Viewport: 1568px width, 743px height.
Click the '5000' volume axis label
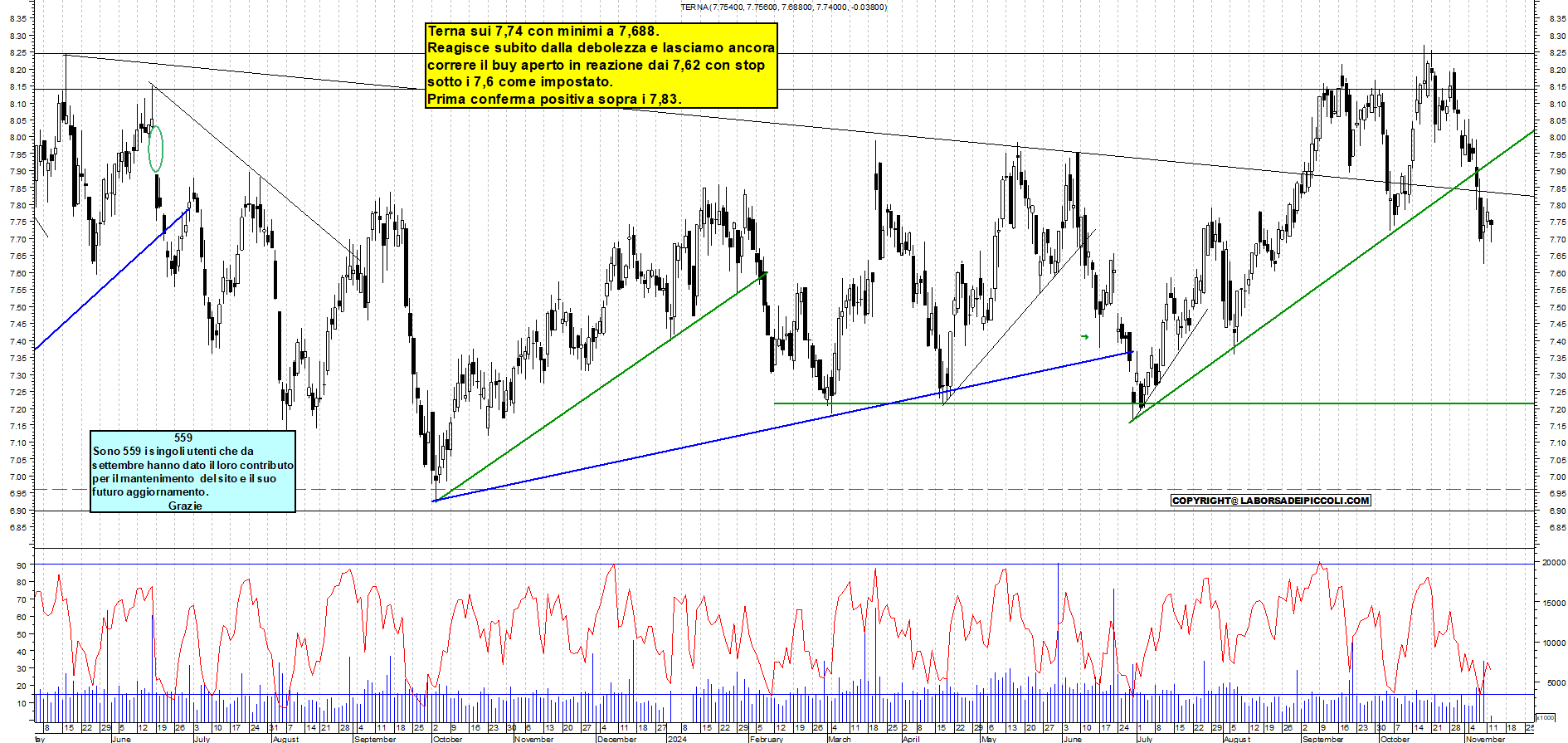(x=1556, y=683)
